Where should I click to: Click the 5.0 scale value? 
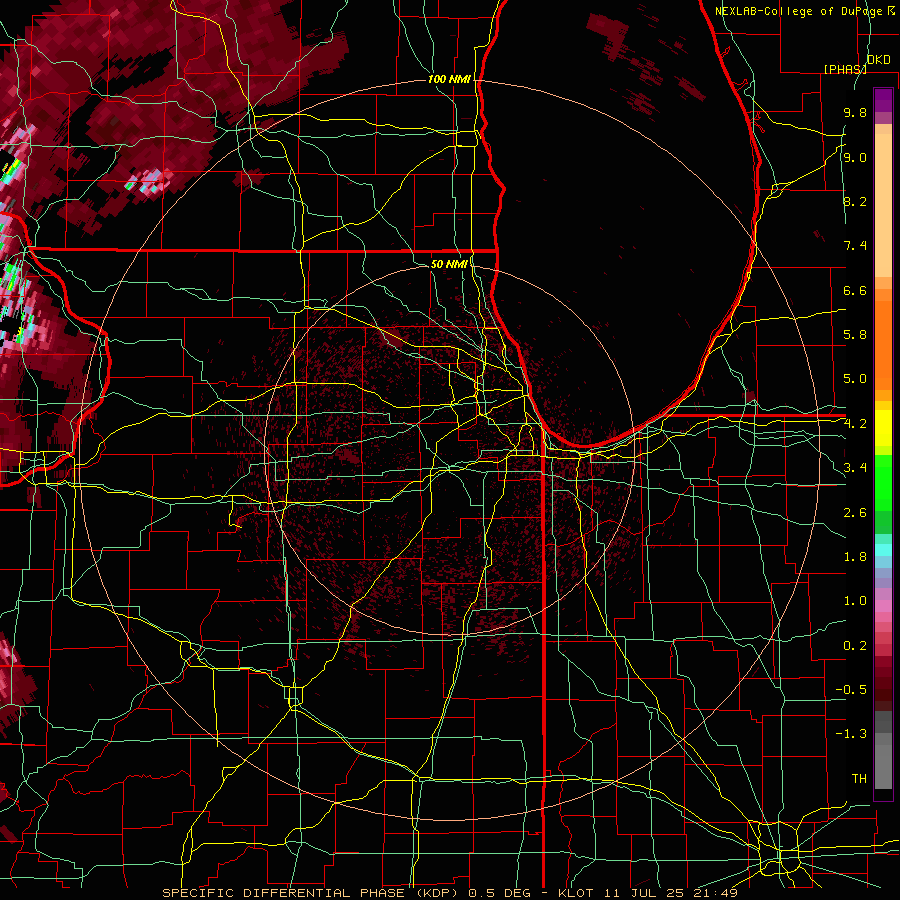coord(855,379)
